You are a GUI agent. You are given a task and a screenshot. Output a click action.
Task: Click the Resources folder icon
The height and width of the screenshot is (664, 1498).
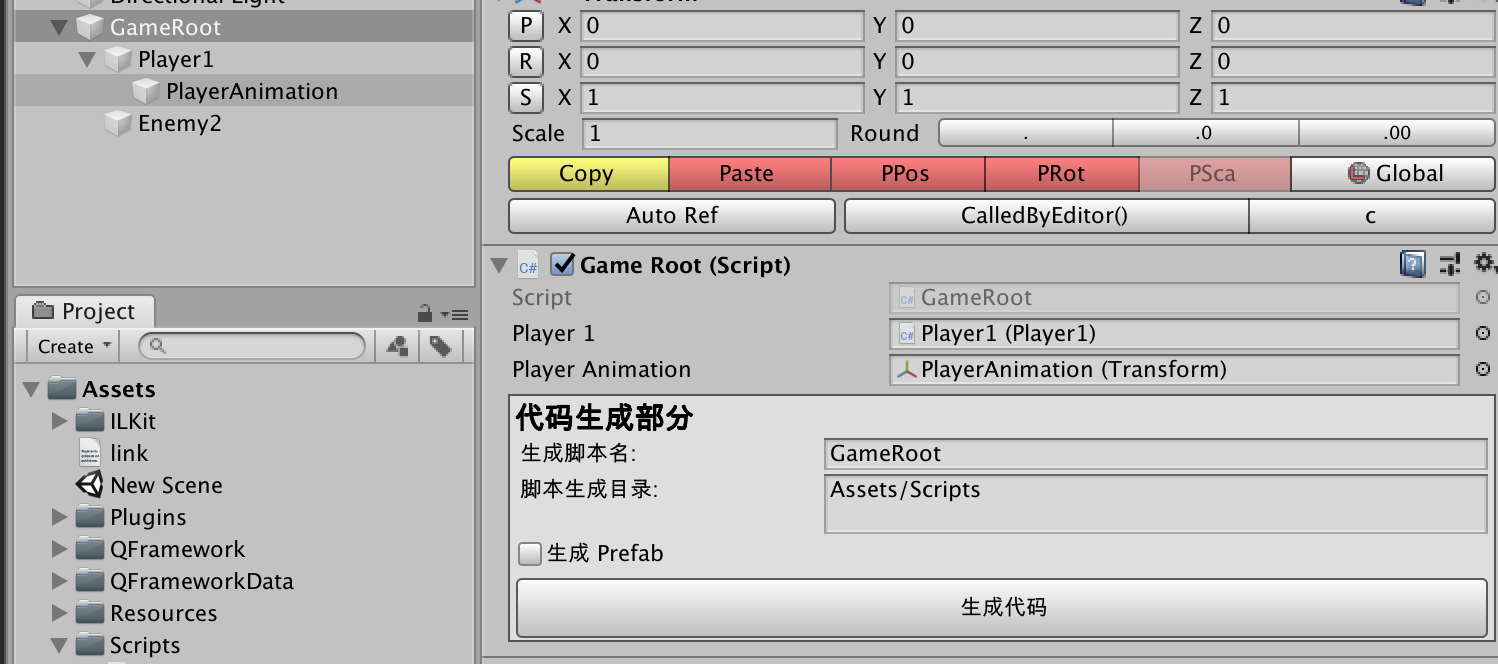[x=90, y=613]
